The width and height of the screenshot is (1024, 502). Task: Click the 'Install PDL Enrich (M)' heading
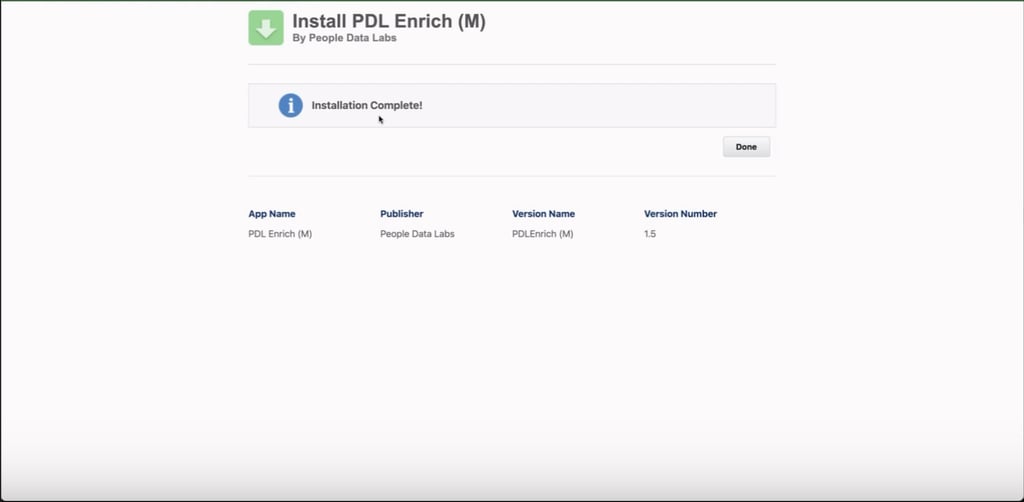[x=389, y=21]
